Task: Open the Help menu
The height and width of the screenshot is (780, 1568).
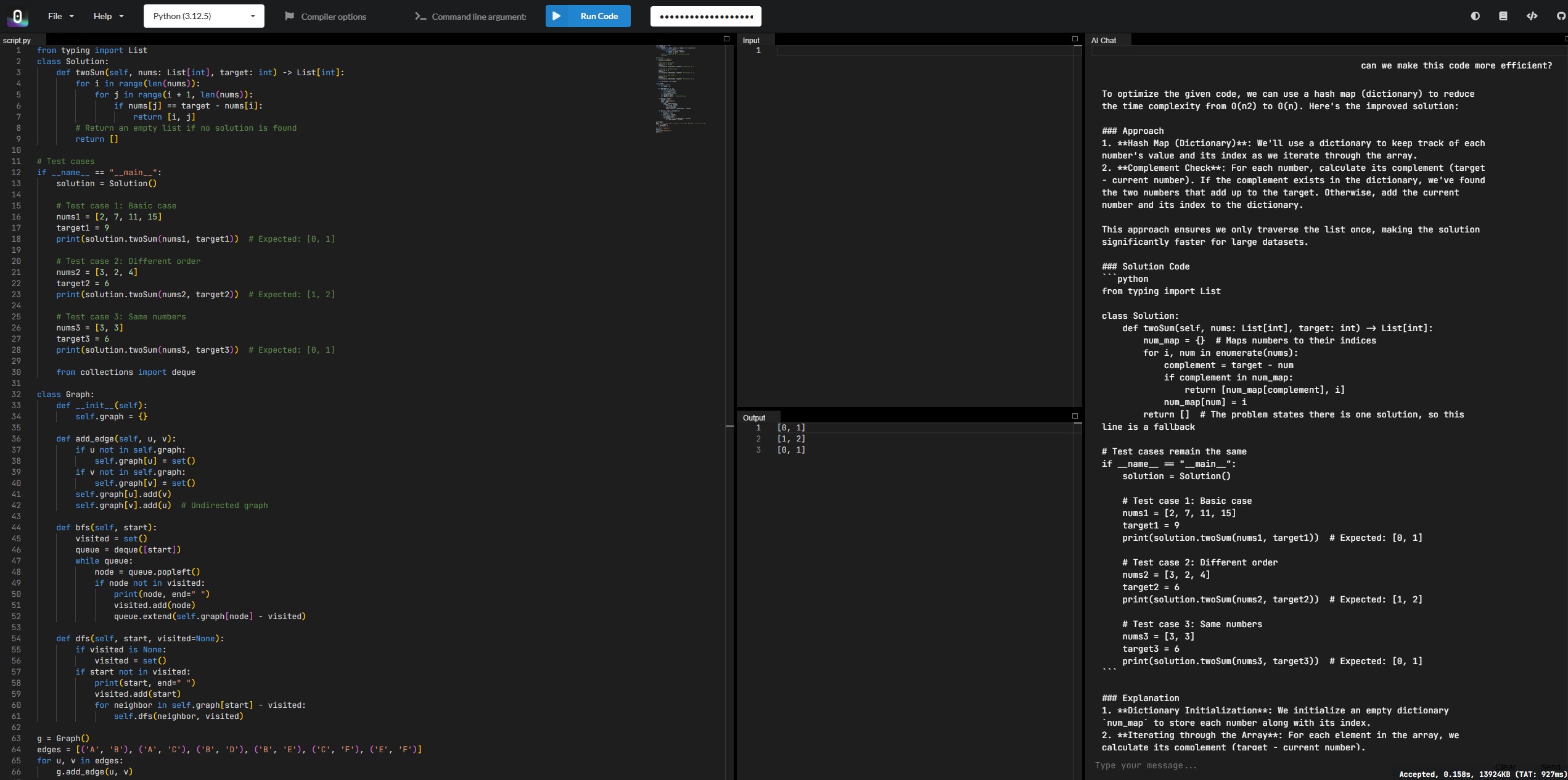Action: click(108, 16)
